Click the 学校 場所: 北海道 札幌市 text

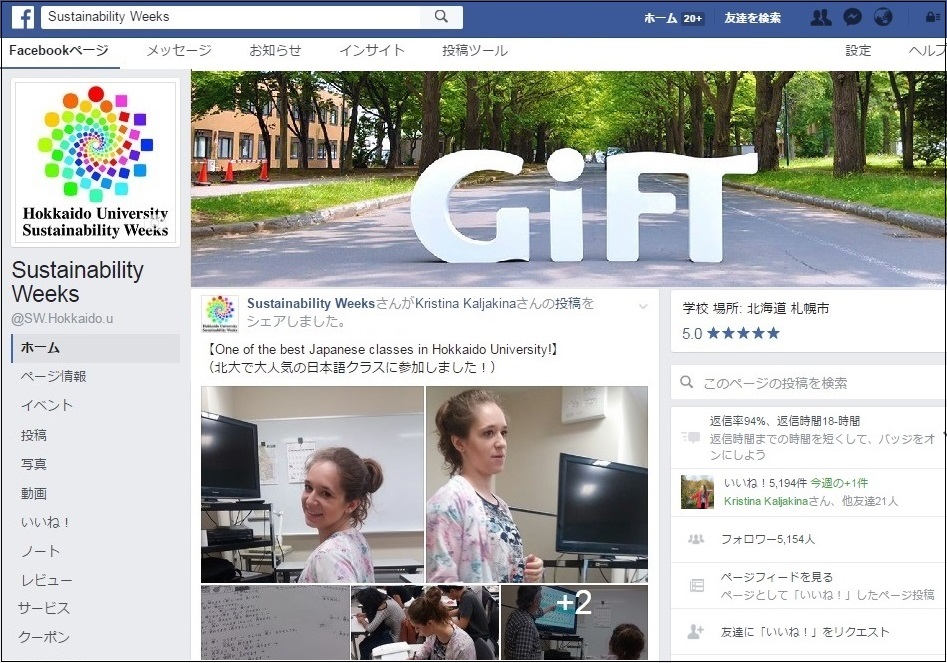(x=756, y=309)
